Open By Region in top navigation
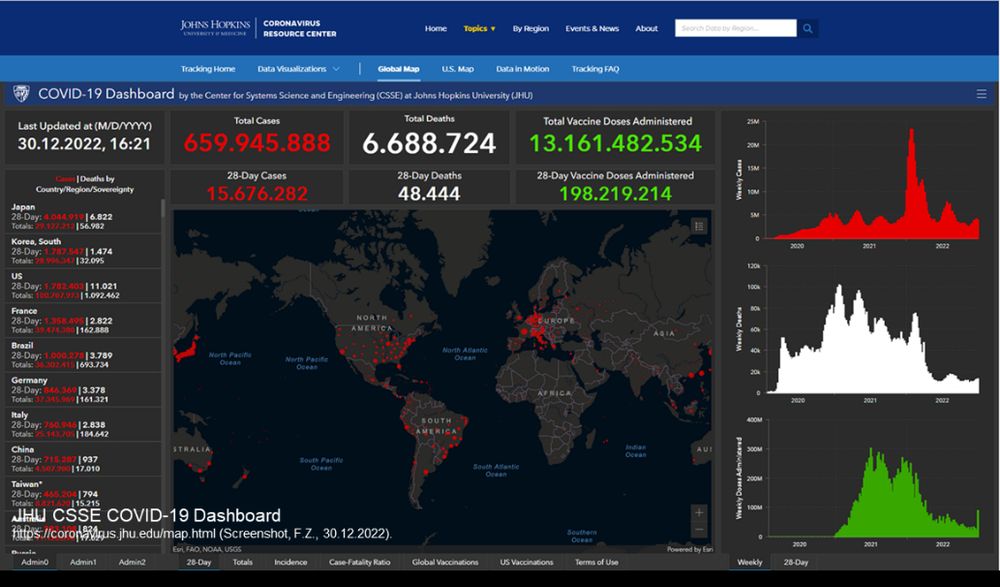 [x=531, y=29]
